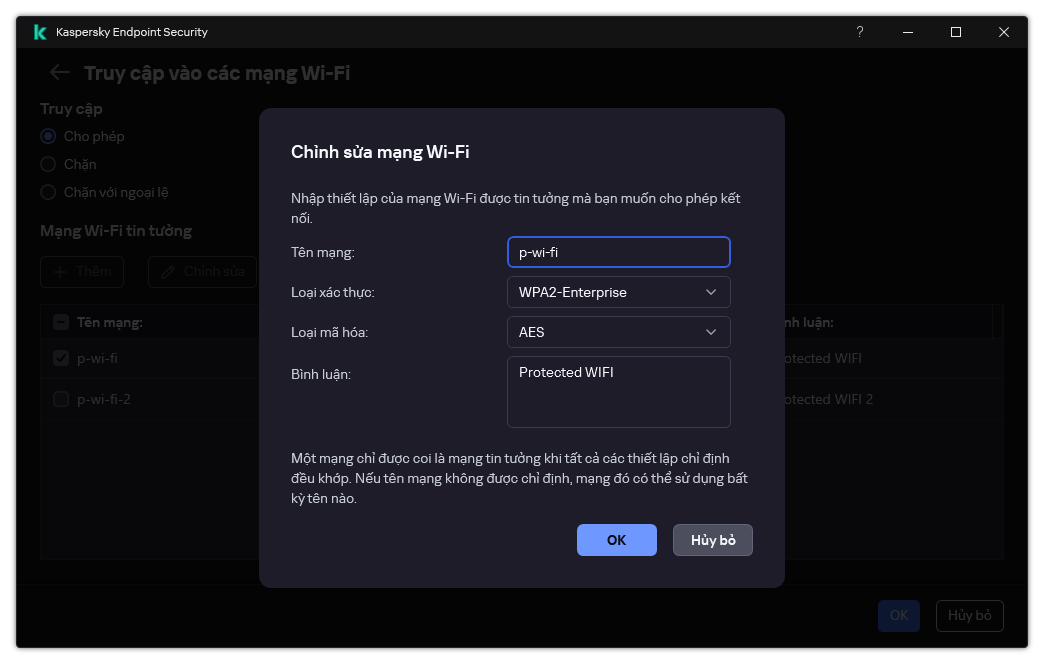Viewport: 1044px width, 664px height.
Task: Toggle the select-all checkbox in table header
Action: click(x=61, y=322)
